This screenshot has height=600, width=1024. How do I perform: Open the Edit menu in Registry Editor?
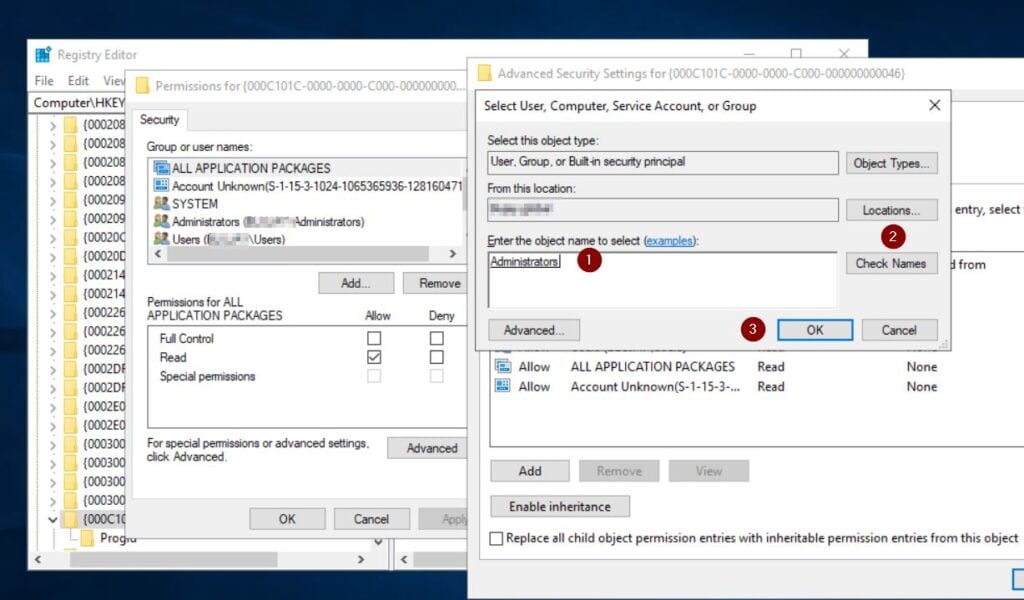[x=78, y=80]
